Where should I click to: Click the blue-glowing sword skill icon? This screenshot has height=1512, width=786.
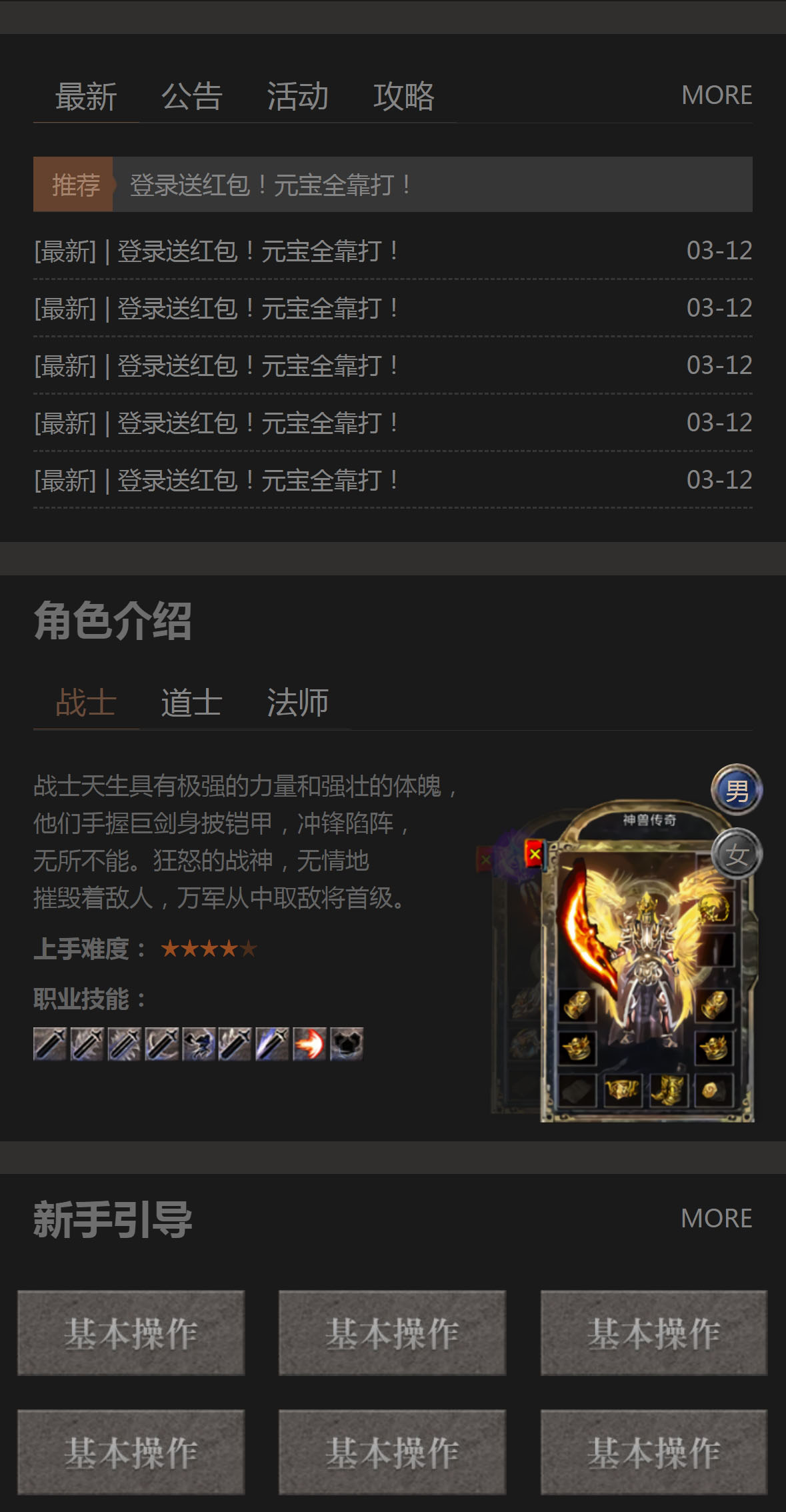[273, 1043]
